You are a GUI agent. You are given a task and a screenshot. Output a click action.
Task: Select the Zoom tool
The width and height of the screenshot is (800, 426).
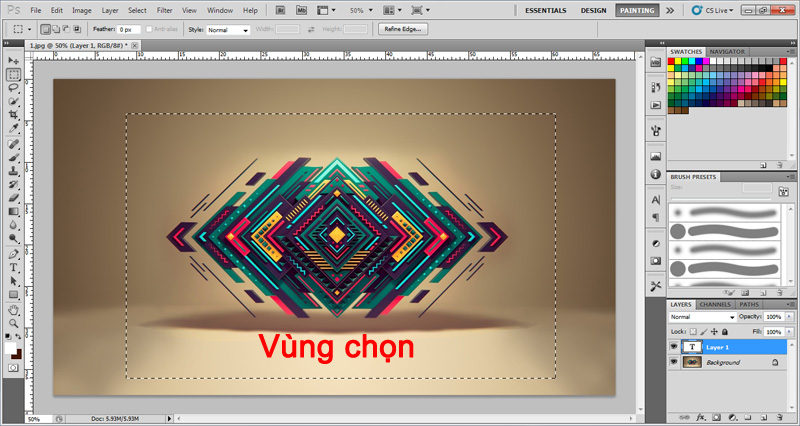tap(13, 323)
